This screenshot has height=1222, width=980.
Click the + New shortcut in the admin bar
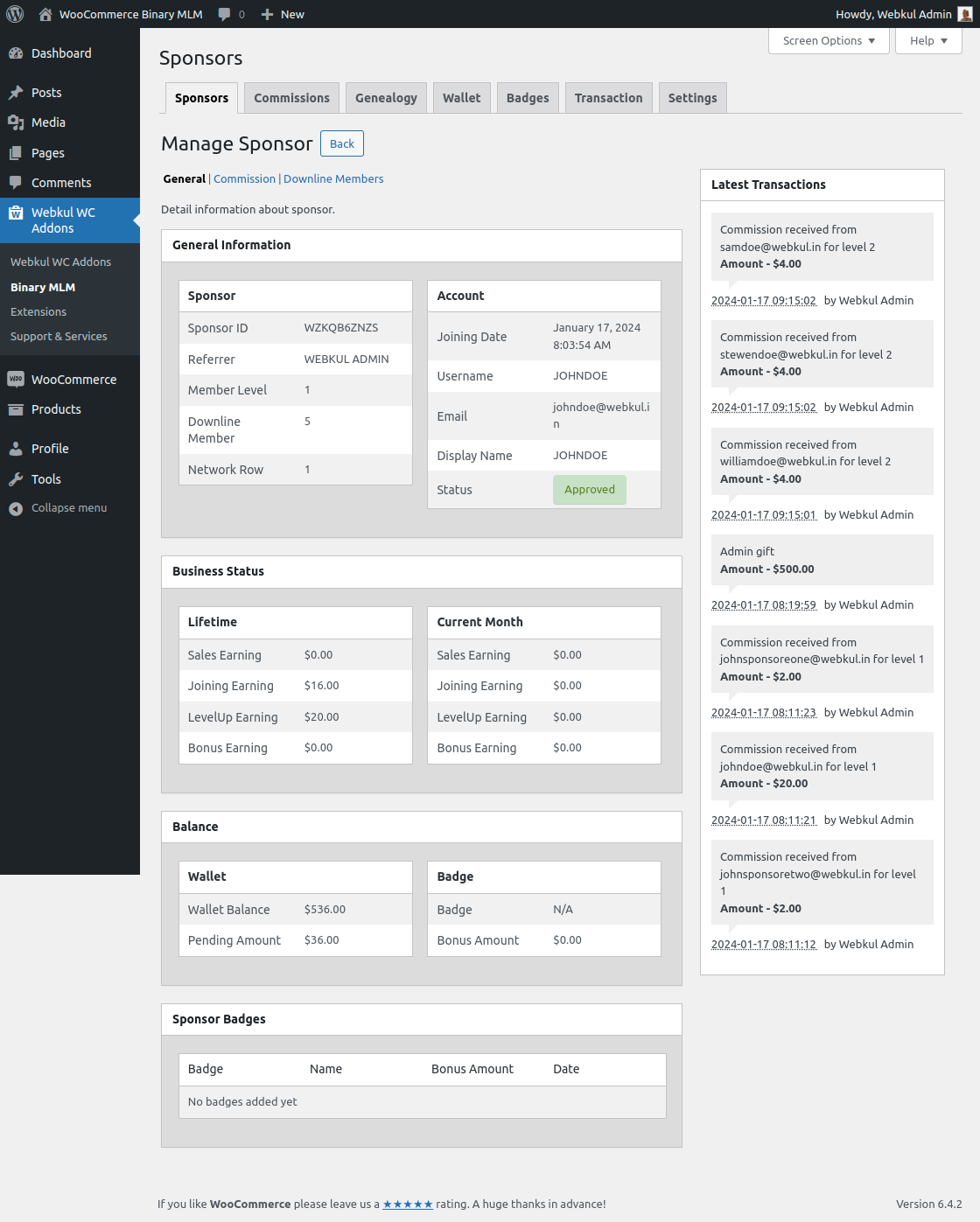(282, 14)
